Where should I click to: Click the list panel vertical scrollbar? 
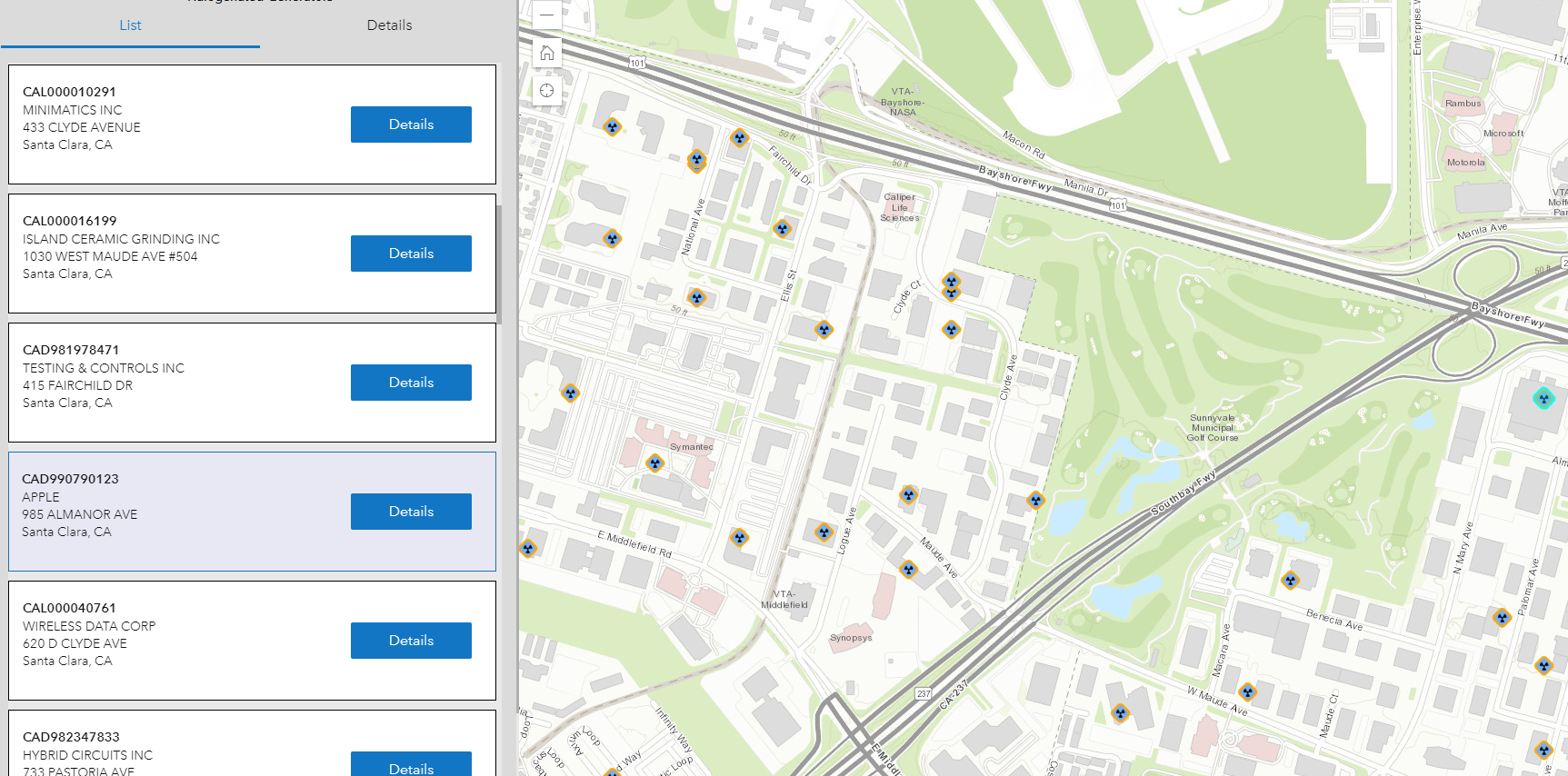[x=499, y=264]
